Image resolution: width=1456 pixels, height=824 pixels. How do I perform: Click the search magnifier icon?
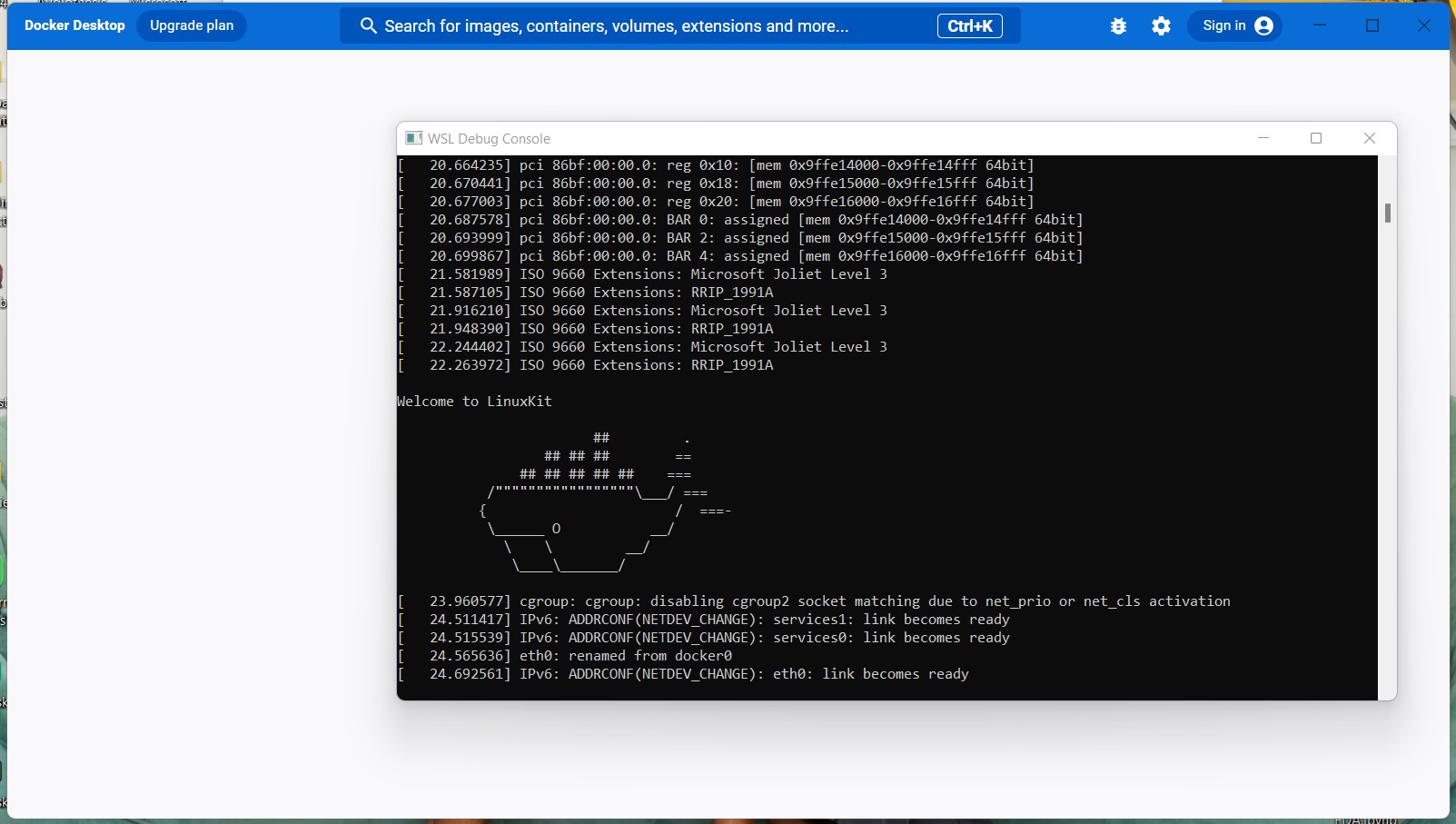click(x=368, y=25)
